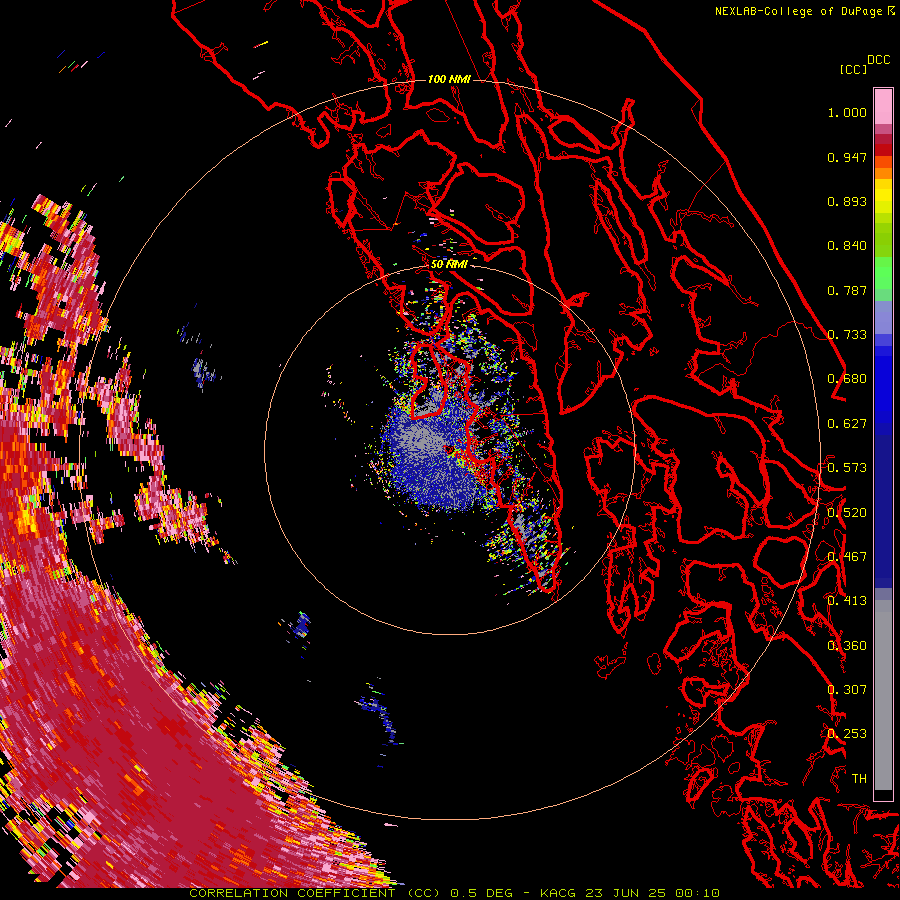Select the 100 NMI range ring label
This screenshot has width=900, height=900.
pos(449,79)
